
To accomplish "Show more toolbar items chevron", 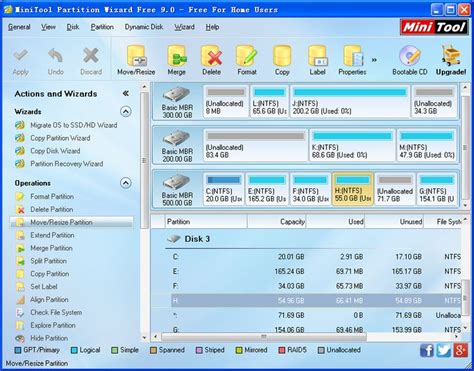I will [x=374, y=60].
